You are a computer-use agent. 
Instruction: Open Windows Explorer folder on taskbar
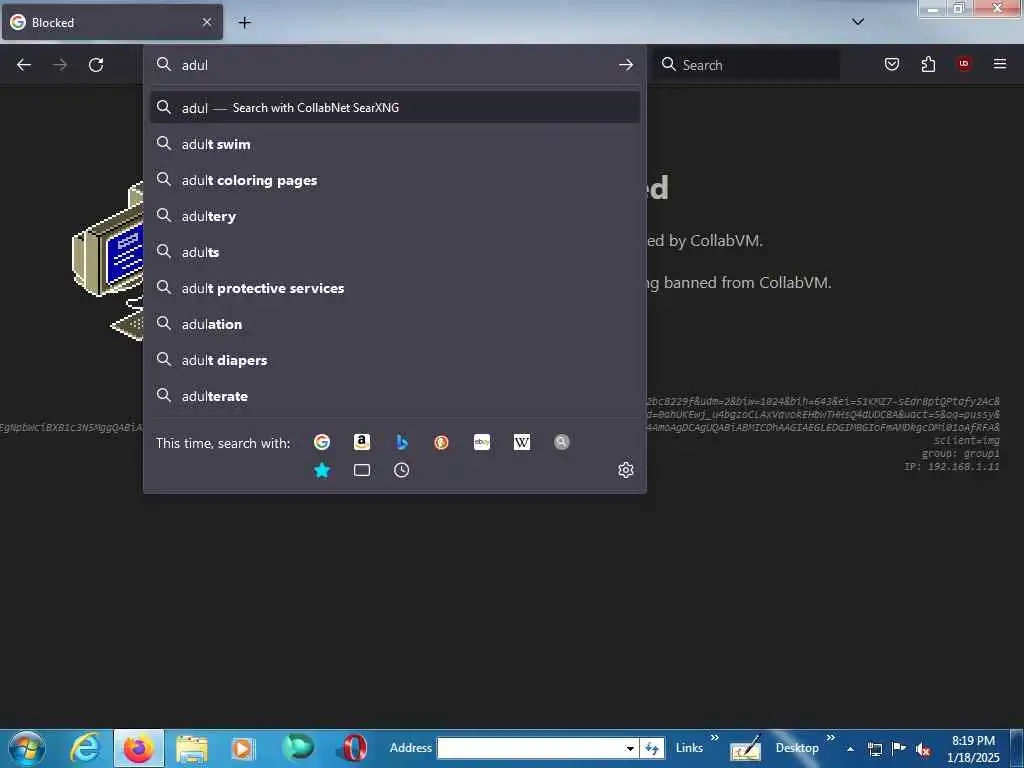pyautogui.click(x=191, y=748)
